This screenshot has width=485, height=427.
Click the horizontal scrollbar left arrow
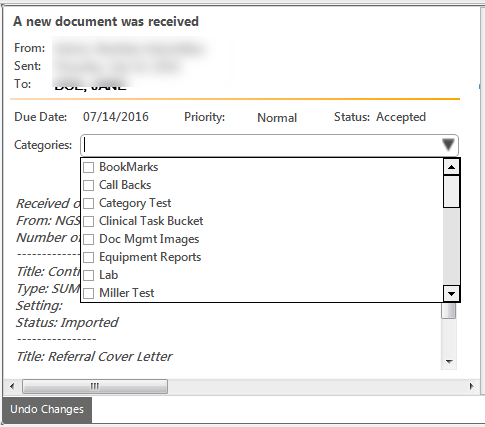pos(12,387)
